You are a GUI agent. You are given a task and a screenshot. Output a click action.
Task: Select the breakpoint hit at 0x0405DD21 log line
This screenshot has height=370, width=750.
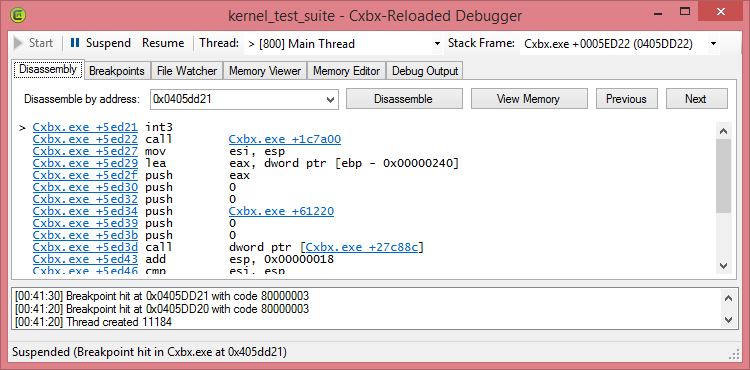pyautogui.click(x=162, y=295)
